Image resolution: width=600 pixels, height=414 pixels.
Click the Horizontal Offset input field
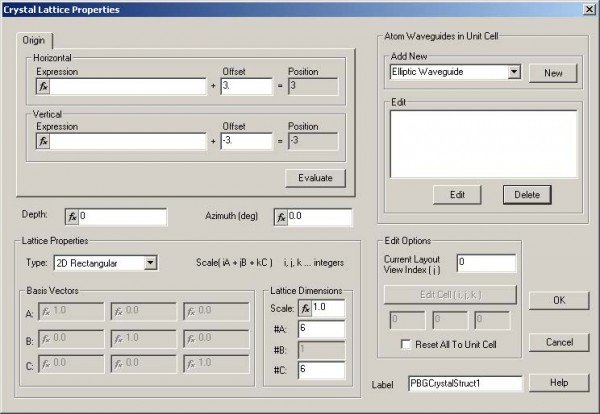(x=246, y=87)
